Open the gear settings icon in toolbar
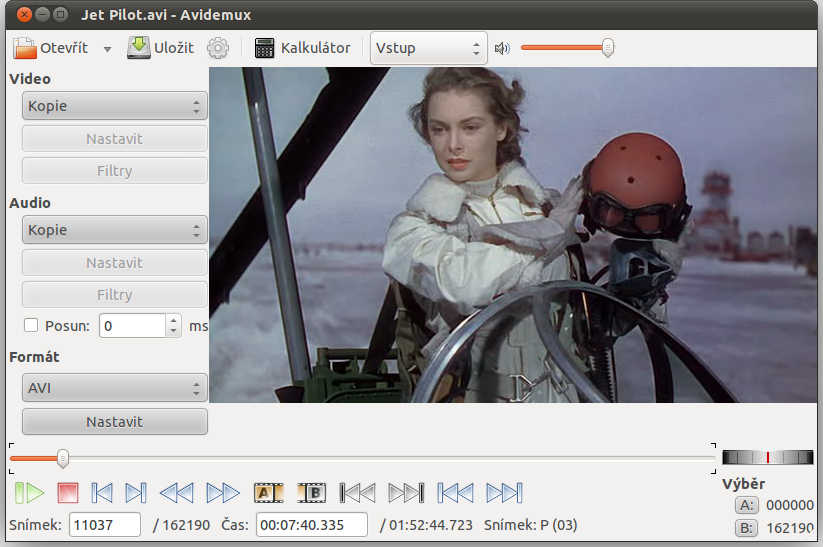The width and height of the screenshot is (823, 547). pyautogui.click(x=218, y=48)
